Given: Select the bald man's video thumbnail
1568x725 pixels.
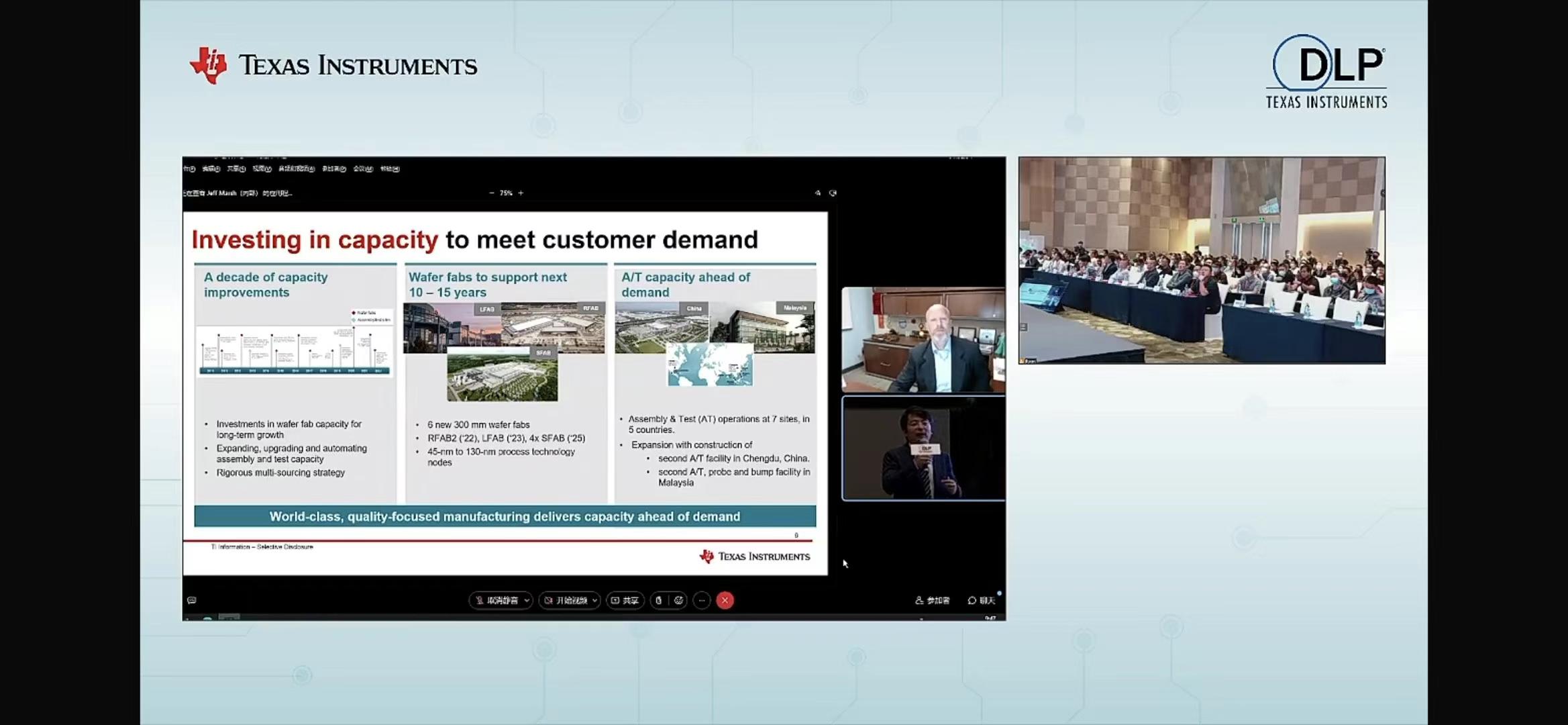Looking at the screenshot, I should click(x=923, y=340).
